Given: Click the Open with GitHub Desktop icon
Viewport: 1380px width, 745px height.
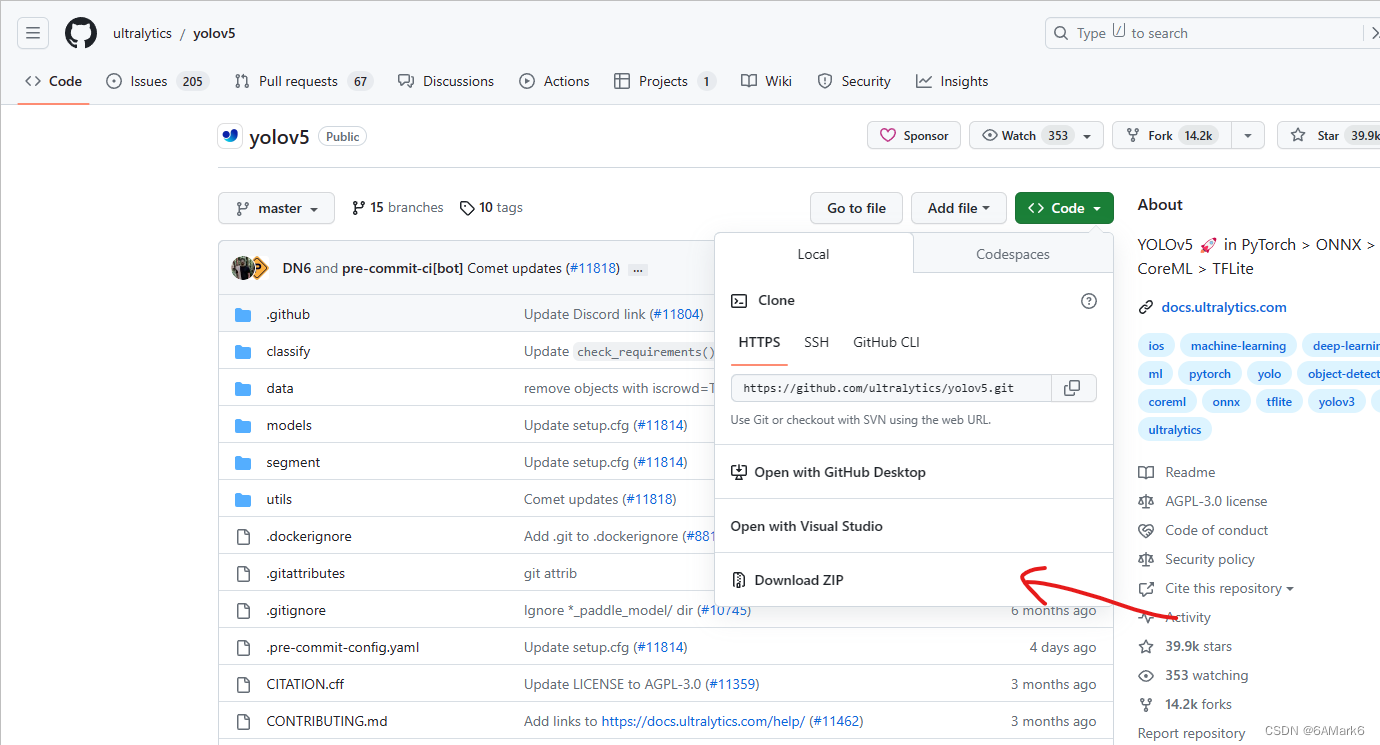Looking at the screenshot, I should tap(739, 472).
